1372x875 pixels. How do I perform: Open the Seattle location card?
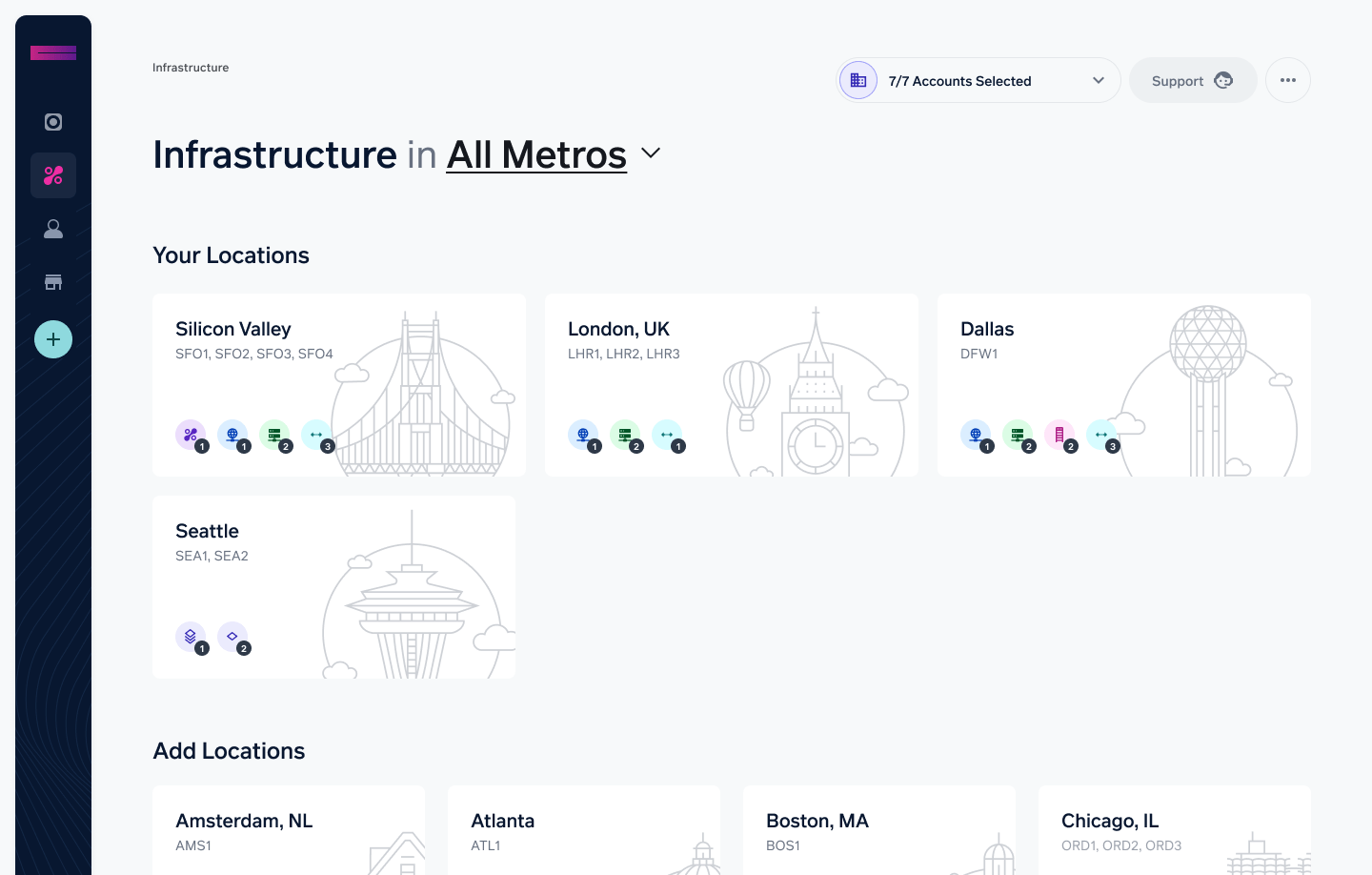(333, 587)
